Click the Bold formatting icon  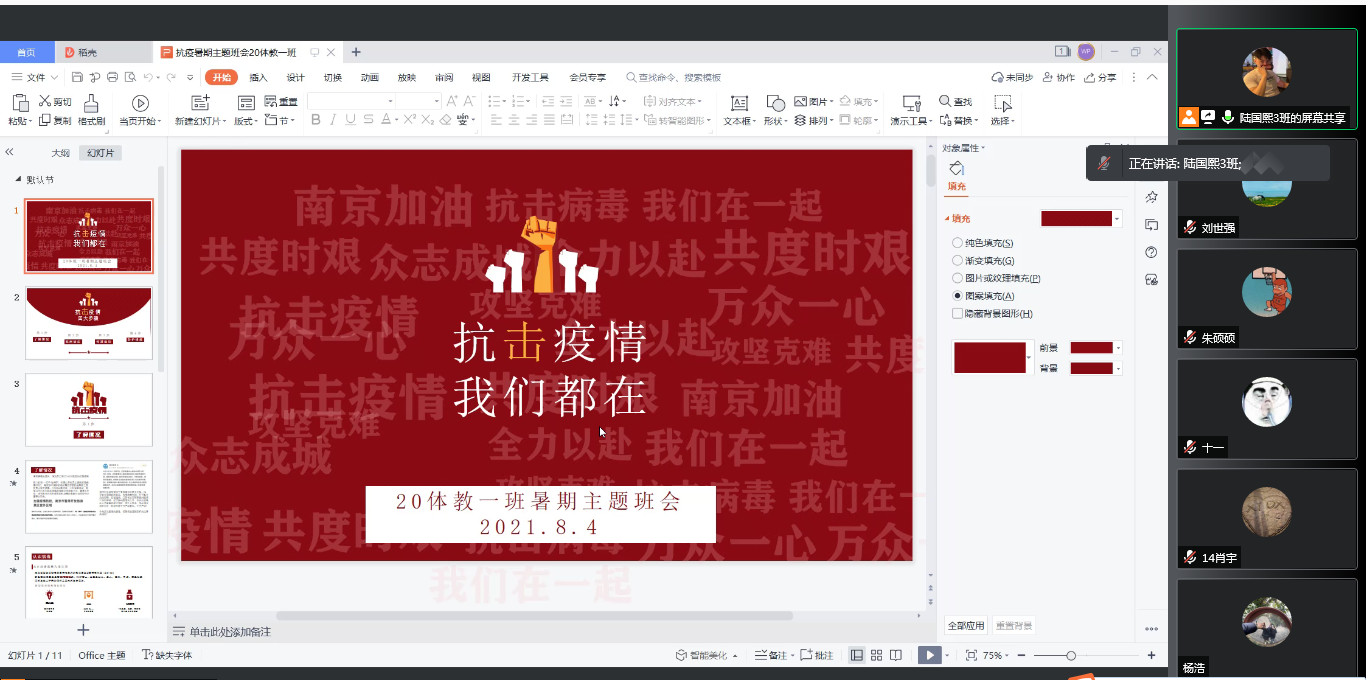(316, 120)
